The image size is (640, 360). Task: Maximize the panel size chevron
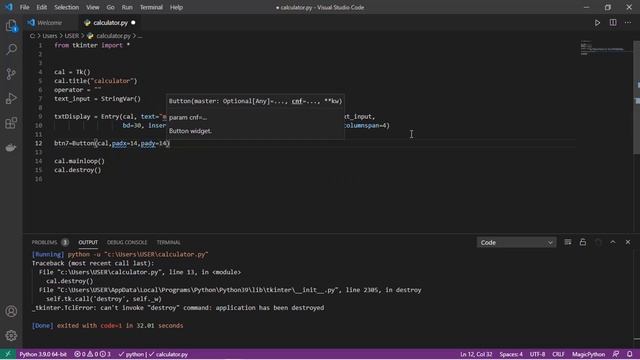click(x=613, y=242)
